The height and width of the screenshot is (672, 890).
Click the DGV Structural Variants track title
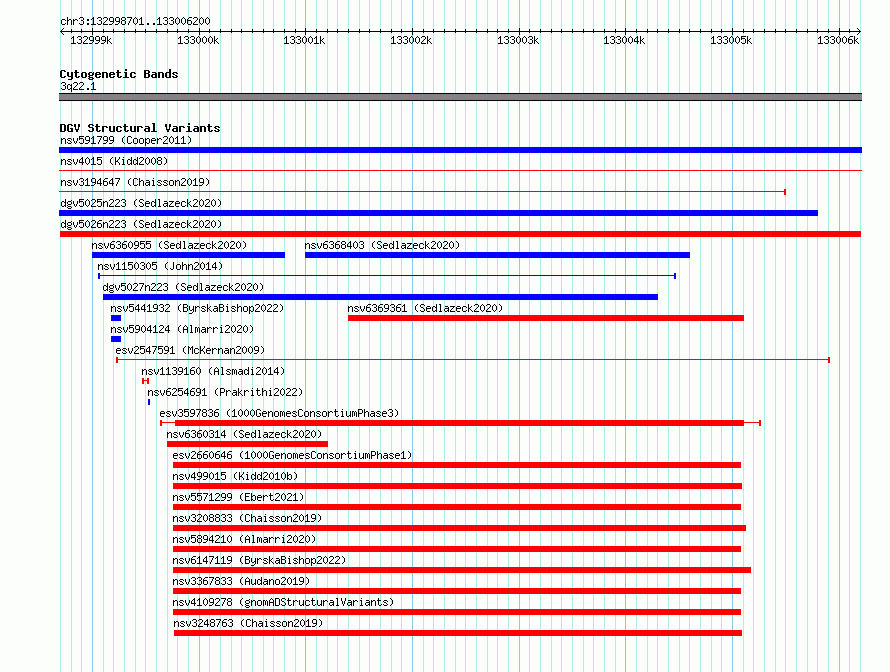point(140,128)
